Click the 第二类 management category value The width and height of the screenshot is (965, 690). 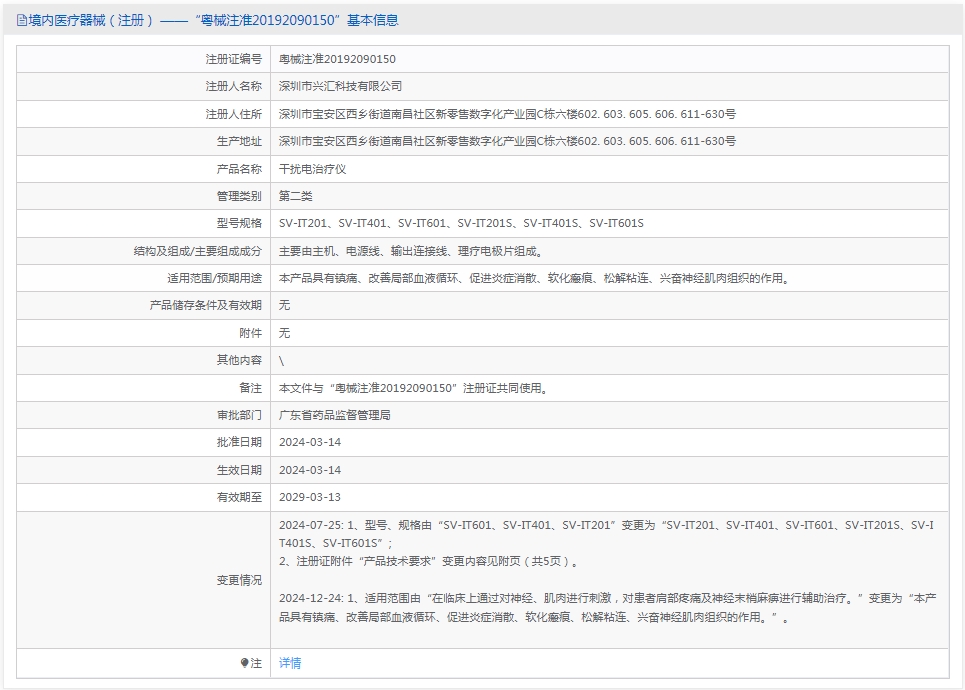tap(295, 196)
